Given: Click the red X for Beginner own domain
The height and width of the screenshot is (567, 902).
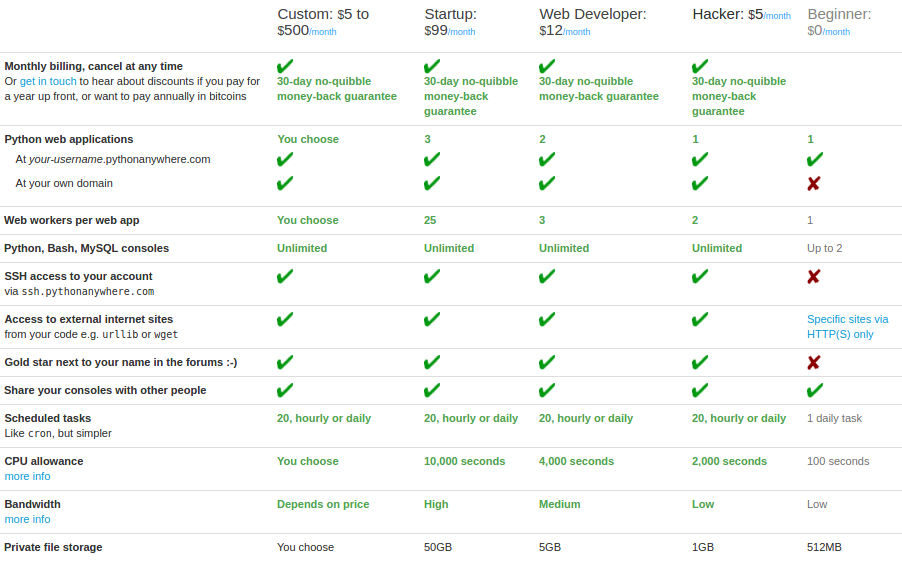Looking at the screenshot, I should coord(813,183).
